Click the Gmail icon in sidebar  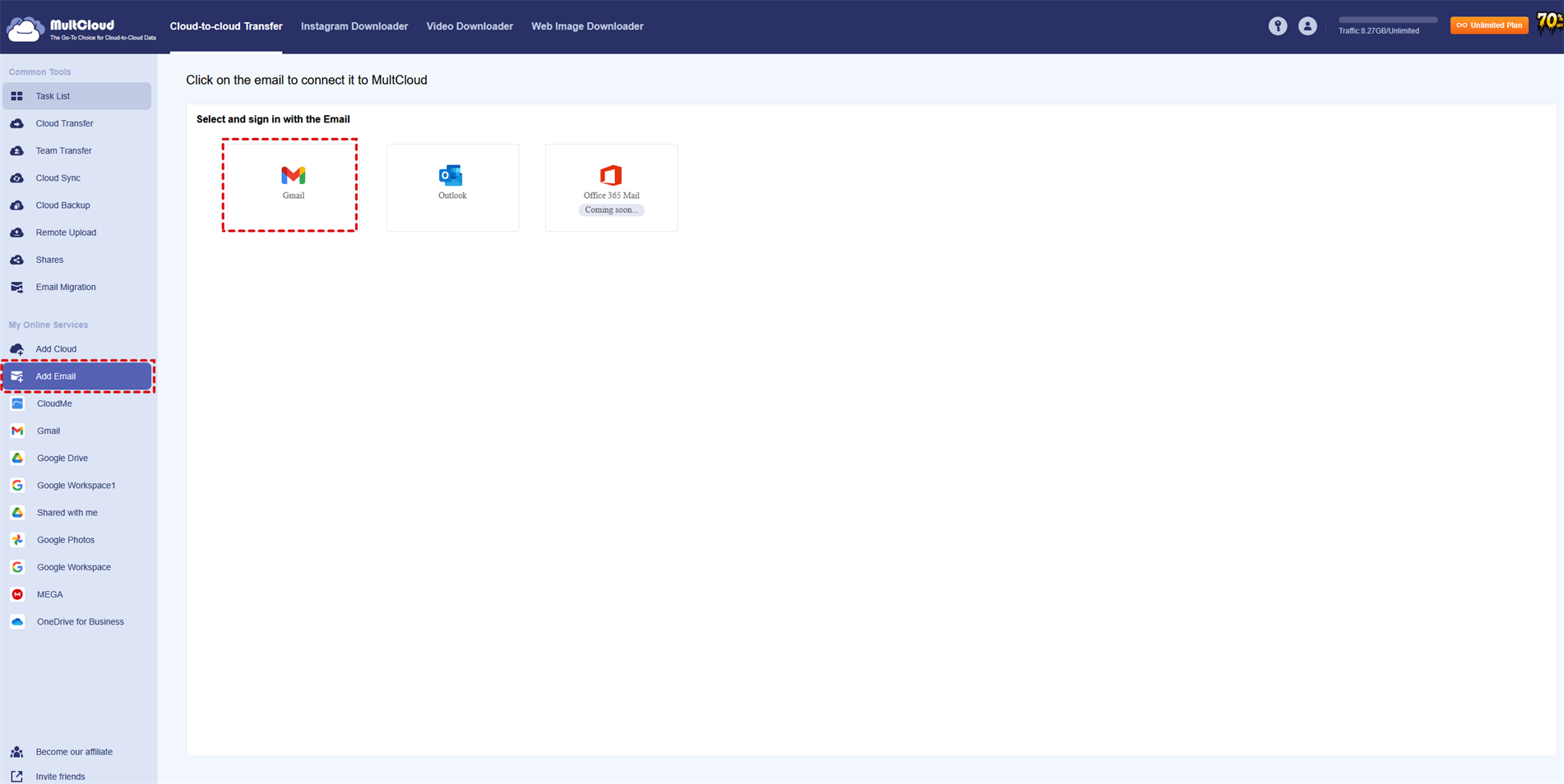click(x=17, y=431)
